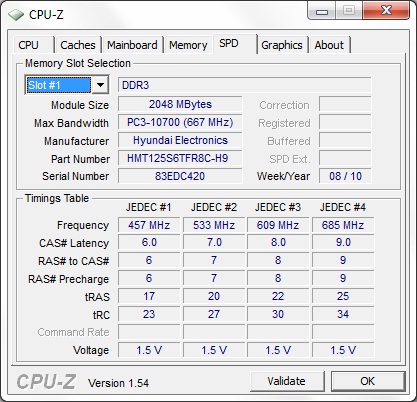Click the JEDEC #1 Voltage 1.5 V cell
417x402 pixels.
click(149, 350)
